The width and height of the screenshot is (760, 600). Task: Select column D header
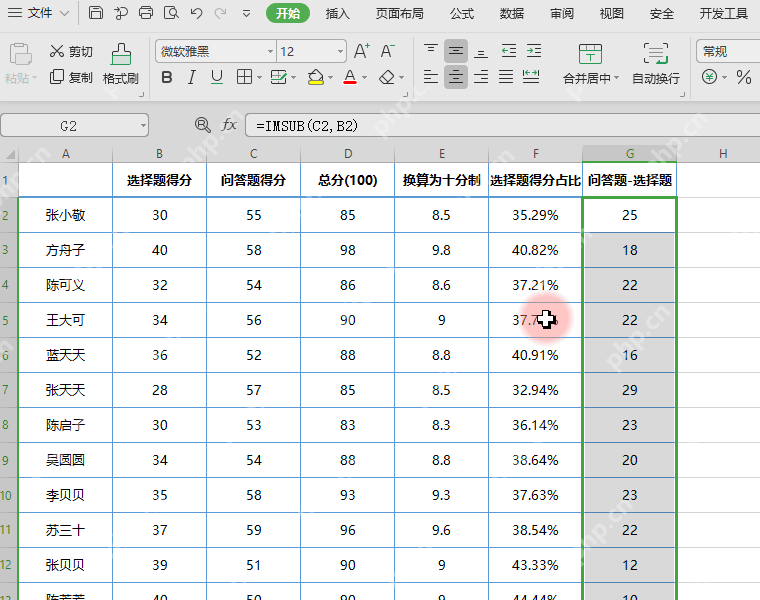[x=348, y=154]
